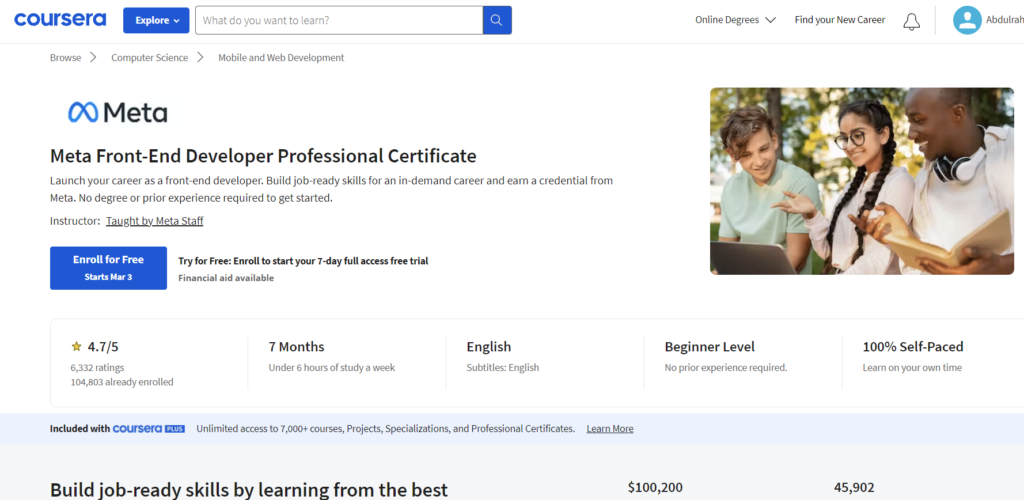This screenshot has width=1024, height=500.
Task: Go to Mobile and Web Development breadcrumb
Action: tap(281, 57)
